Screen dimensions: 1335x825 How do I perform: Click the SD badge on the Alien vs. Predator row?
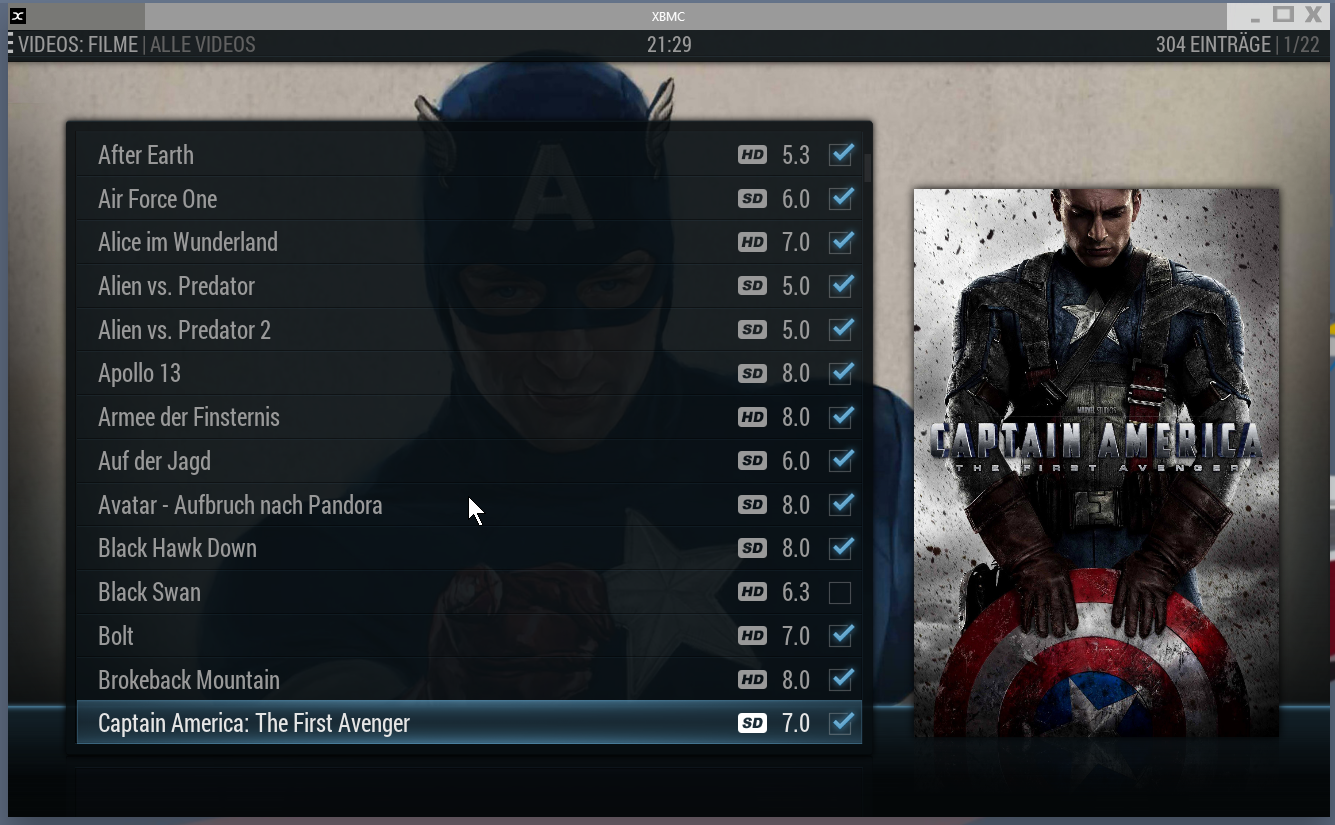tap(752, 286)
